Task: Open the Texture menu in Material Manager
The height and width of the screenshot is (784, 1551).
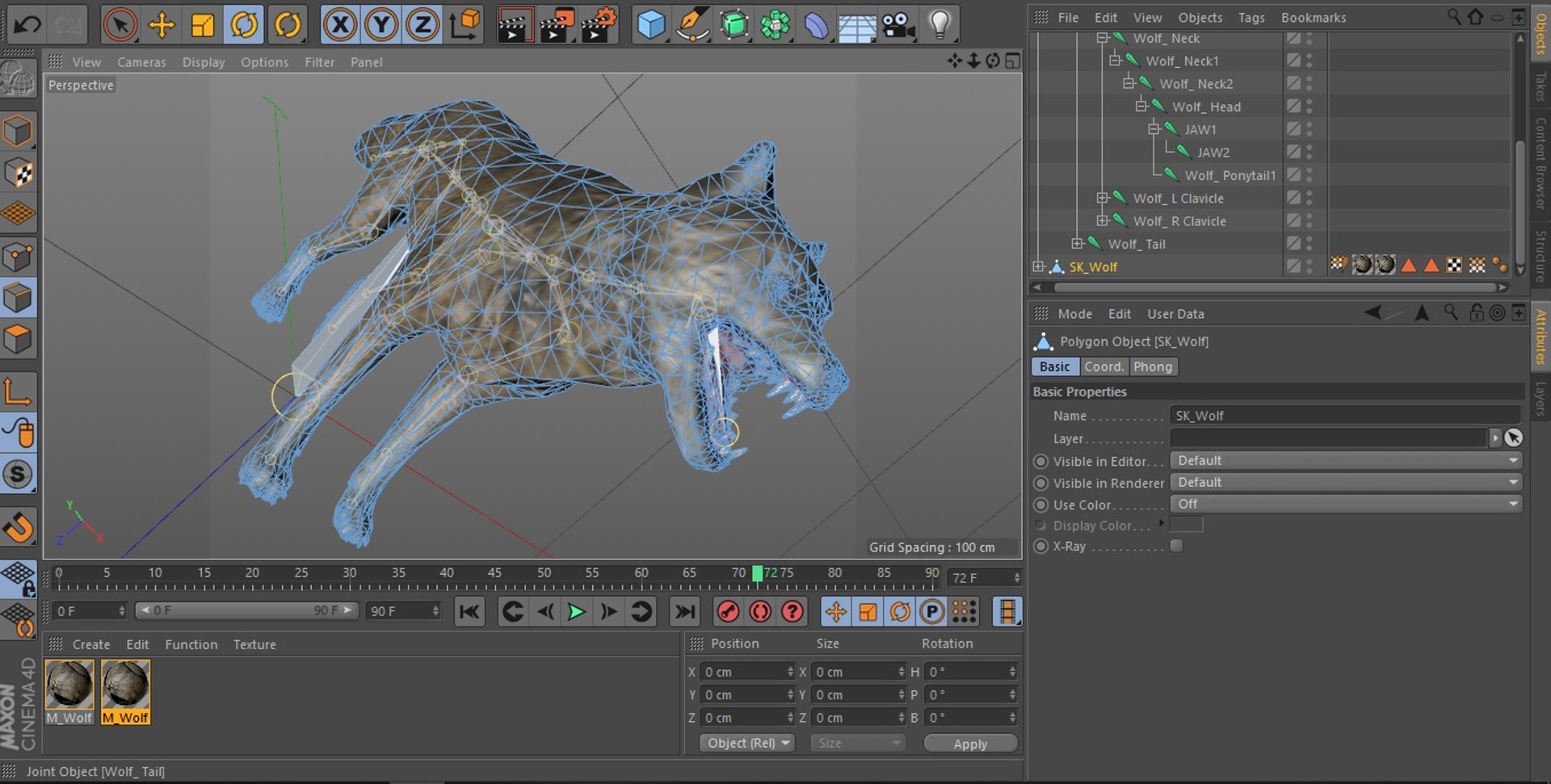Action: [x=254, y=644]
